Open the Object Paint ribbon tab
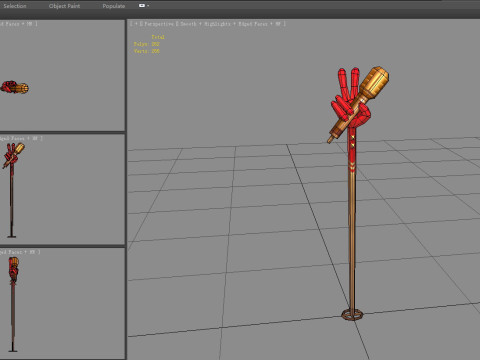 click(x=64, y=6)
